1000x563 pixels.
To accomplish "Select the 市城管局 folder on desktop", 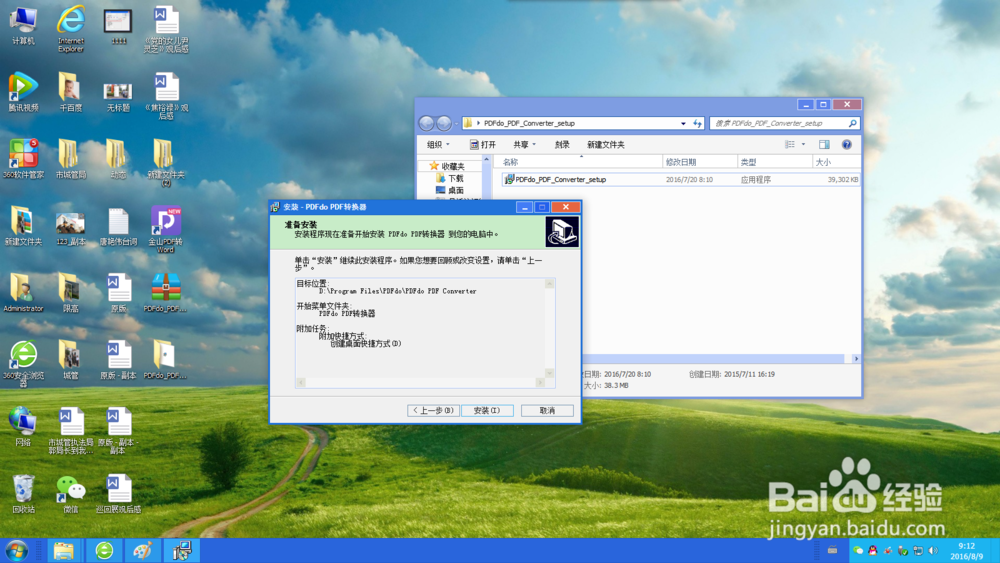I will [x=71, y=159].
